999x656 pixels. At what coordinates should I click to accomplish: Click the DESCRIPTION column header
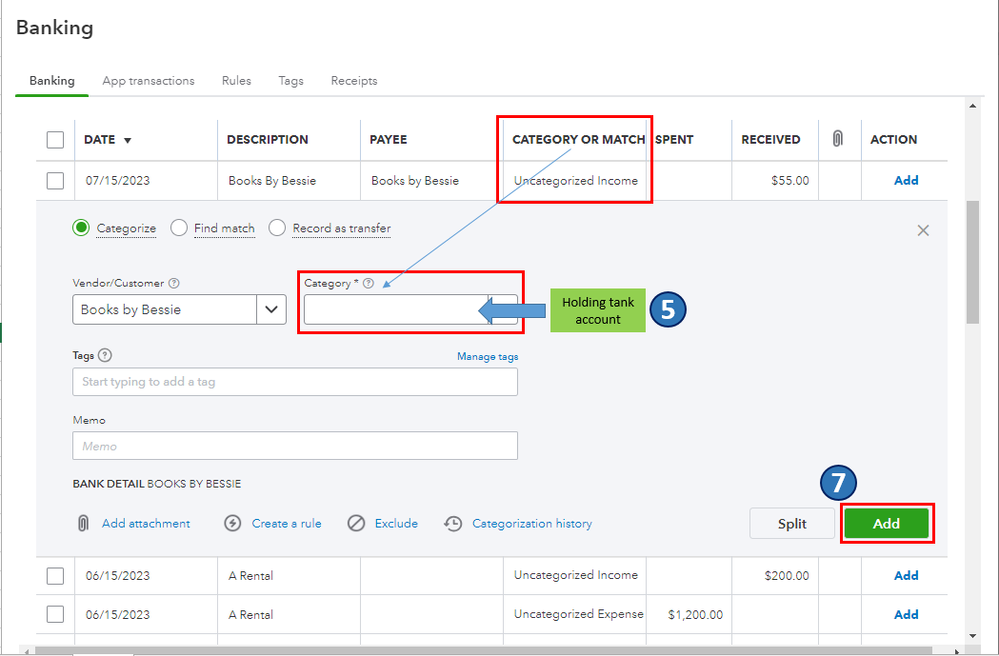[268, 139]
